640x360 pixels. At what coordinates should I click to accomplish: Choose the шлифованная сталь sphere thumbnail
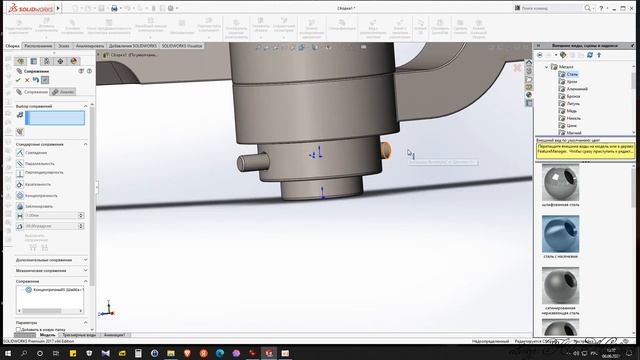point(560,182)
